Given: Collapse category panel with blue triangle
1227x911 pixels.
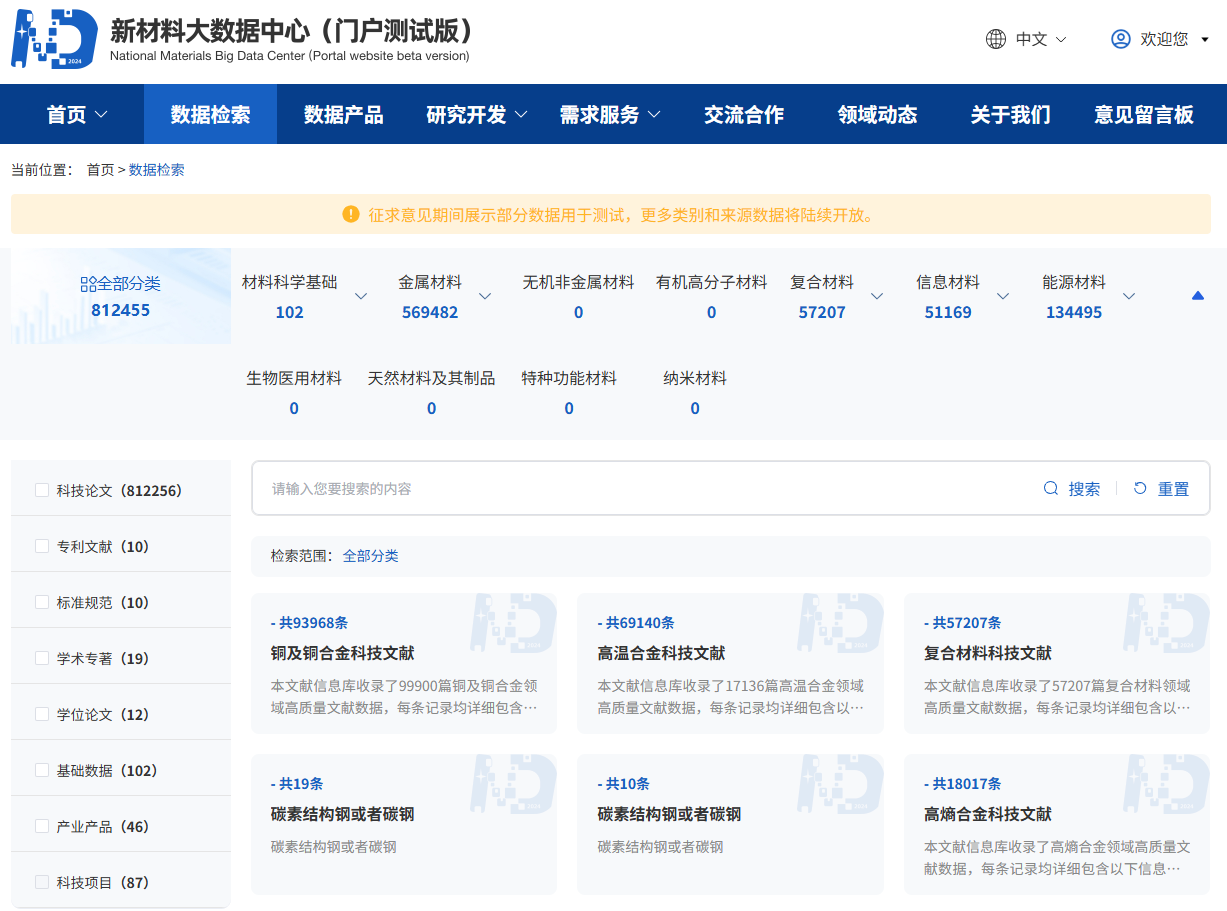Looking at the screenshot, I should click(x=1197, y=296).
